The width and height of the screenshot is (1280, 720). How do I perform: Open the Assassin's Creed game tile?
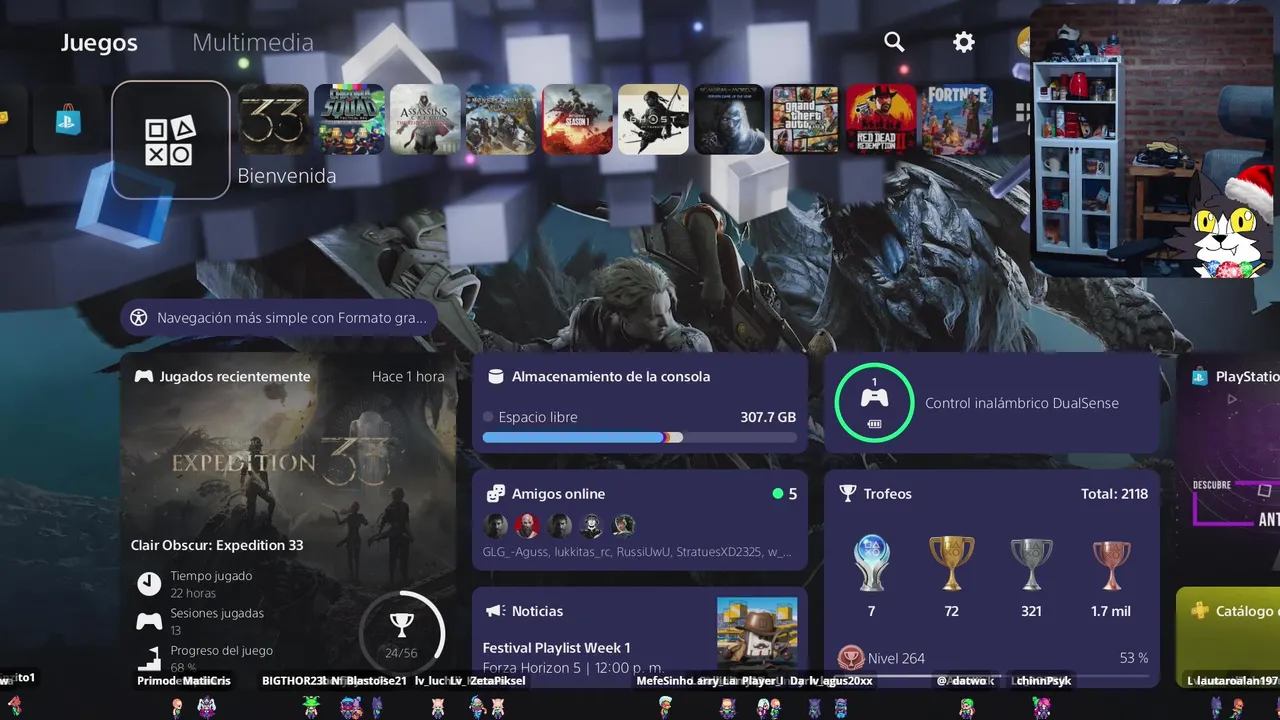(425, 119)
